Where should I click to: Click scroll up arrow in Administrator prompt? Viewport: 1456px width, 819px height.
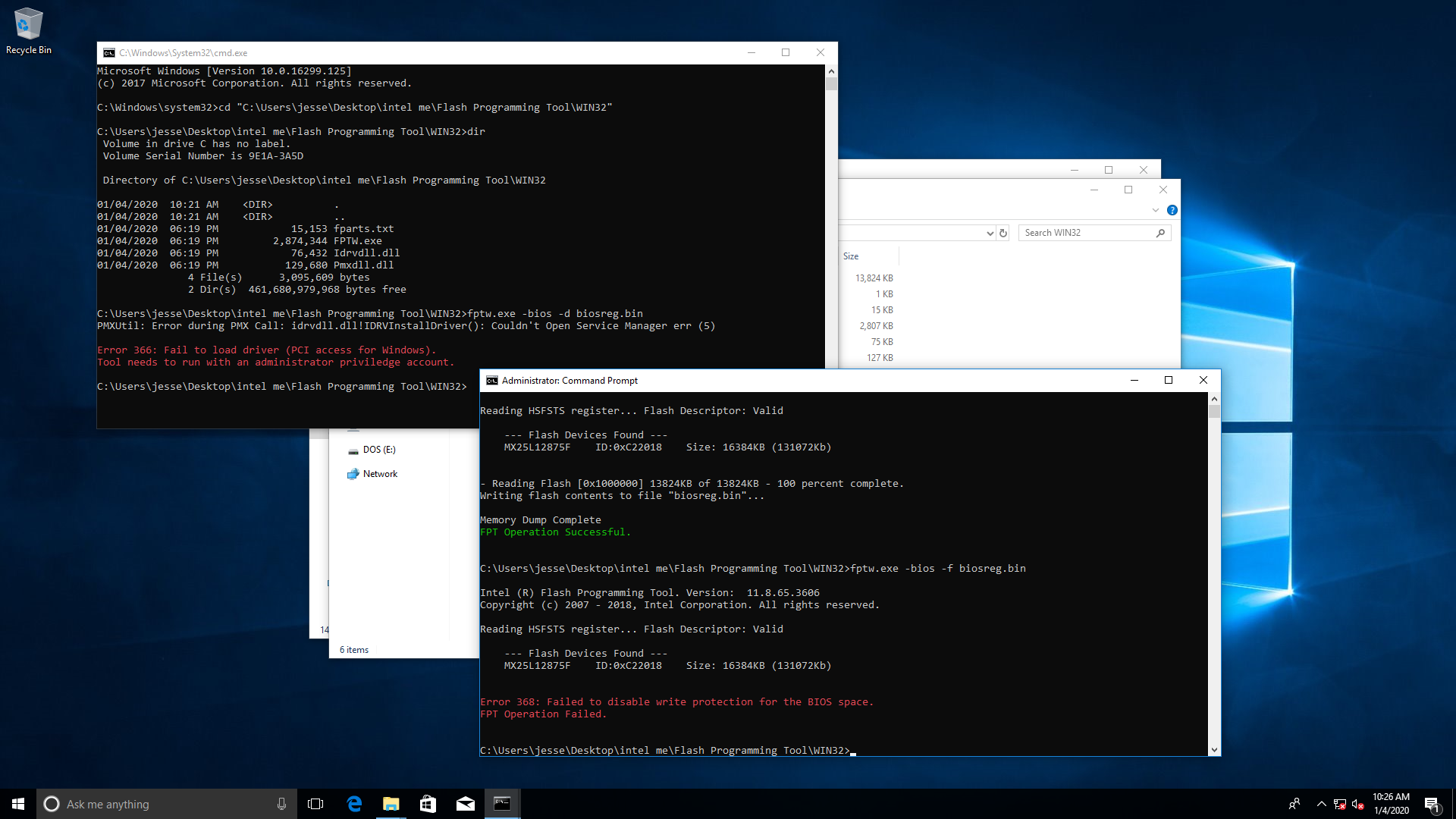click(x=1214, y=399)
